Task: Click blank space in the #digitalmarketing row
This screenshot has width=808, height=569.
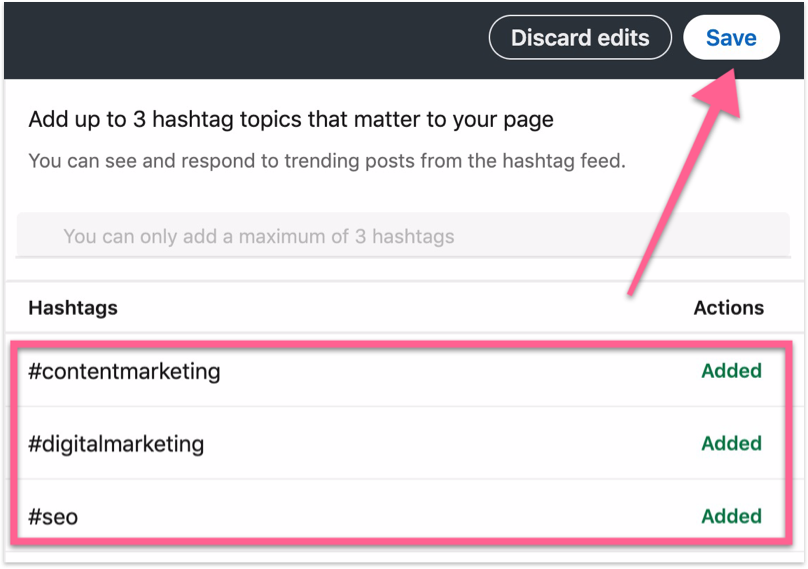Action: coord(450,443)
